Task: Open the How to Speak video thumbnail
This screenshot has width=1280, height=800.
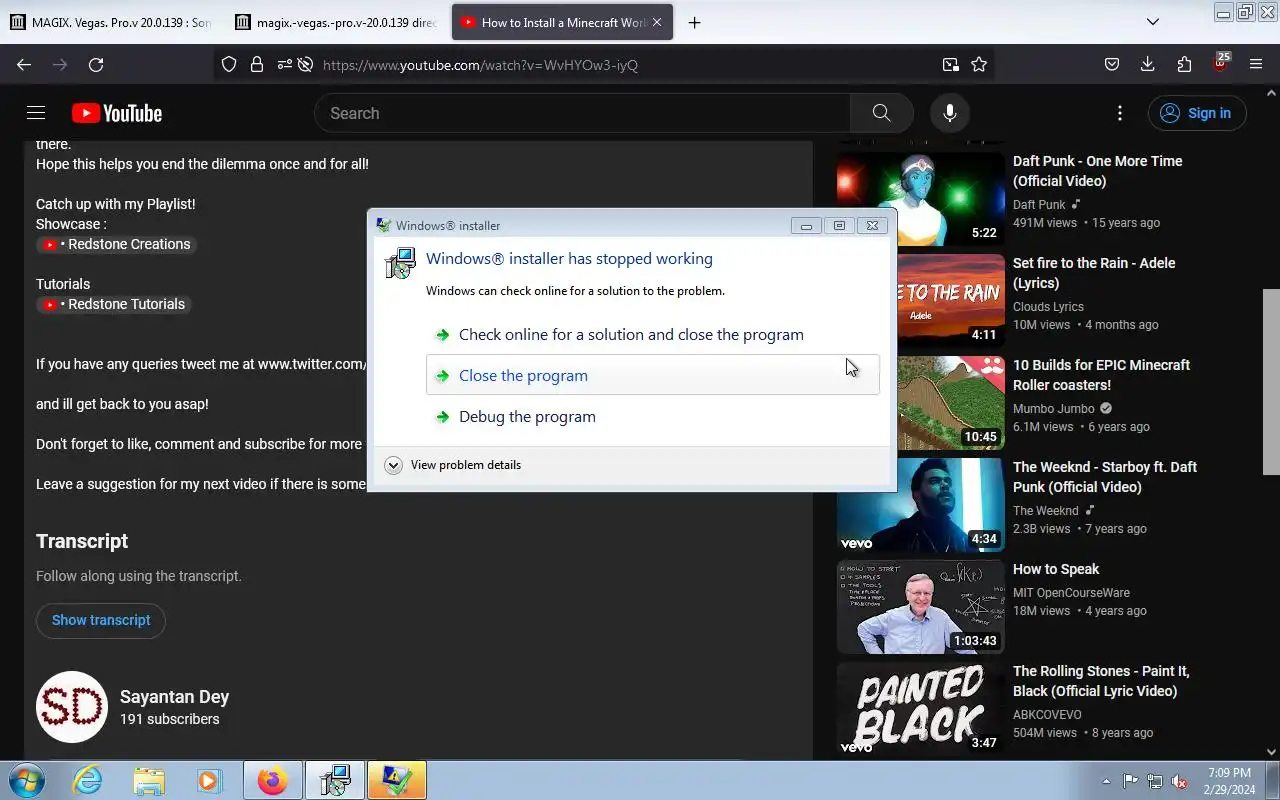Action: point(921,605)
